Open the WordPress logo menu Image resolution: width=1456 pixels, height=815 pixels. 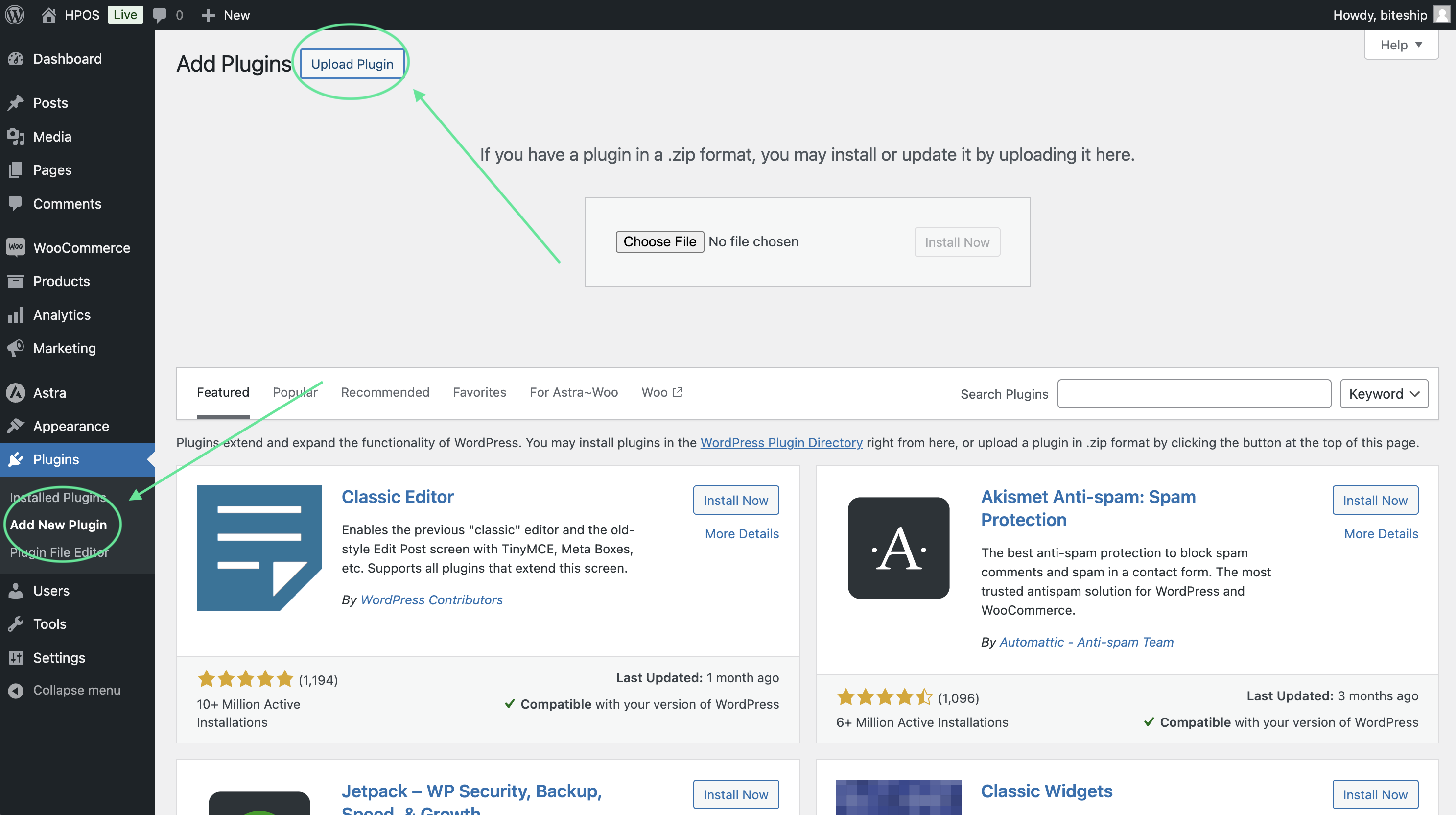tap(15, 15)
